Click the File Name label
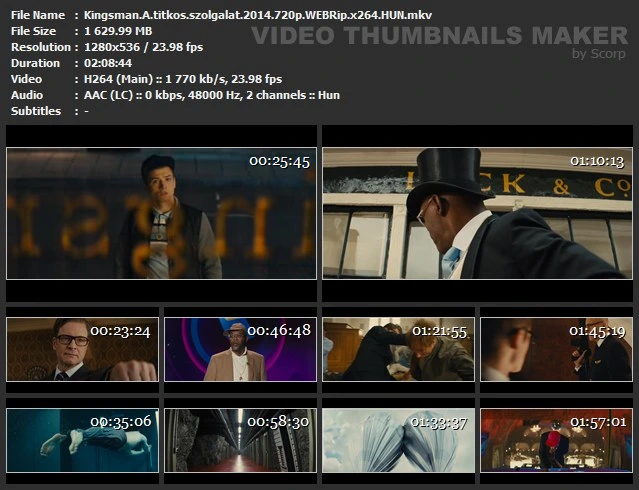The image size is (639, 490). coord(38,15)
